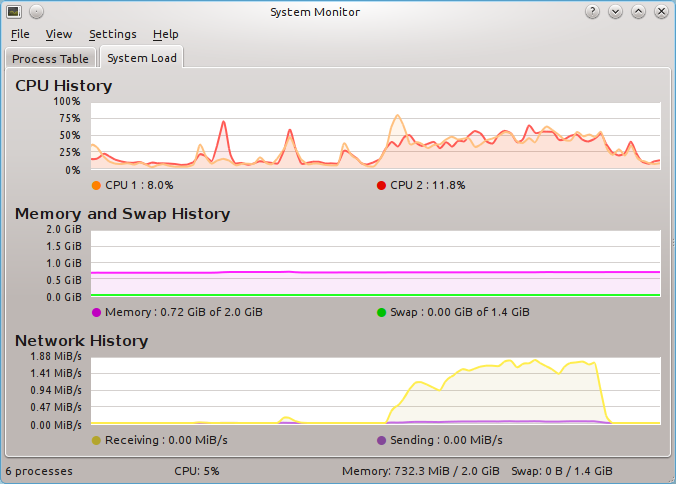
Task: Select the System Load tab
Action: (x=142, y=58)
